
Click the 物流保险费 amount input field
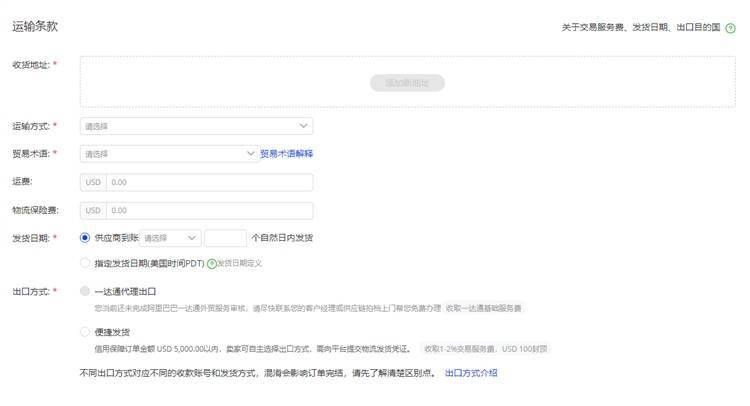(210, 210)
